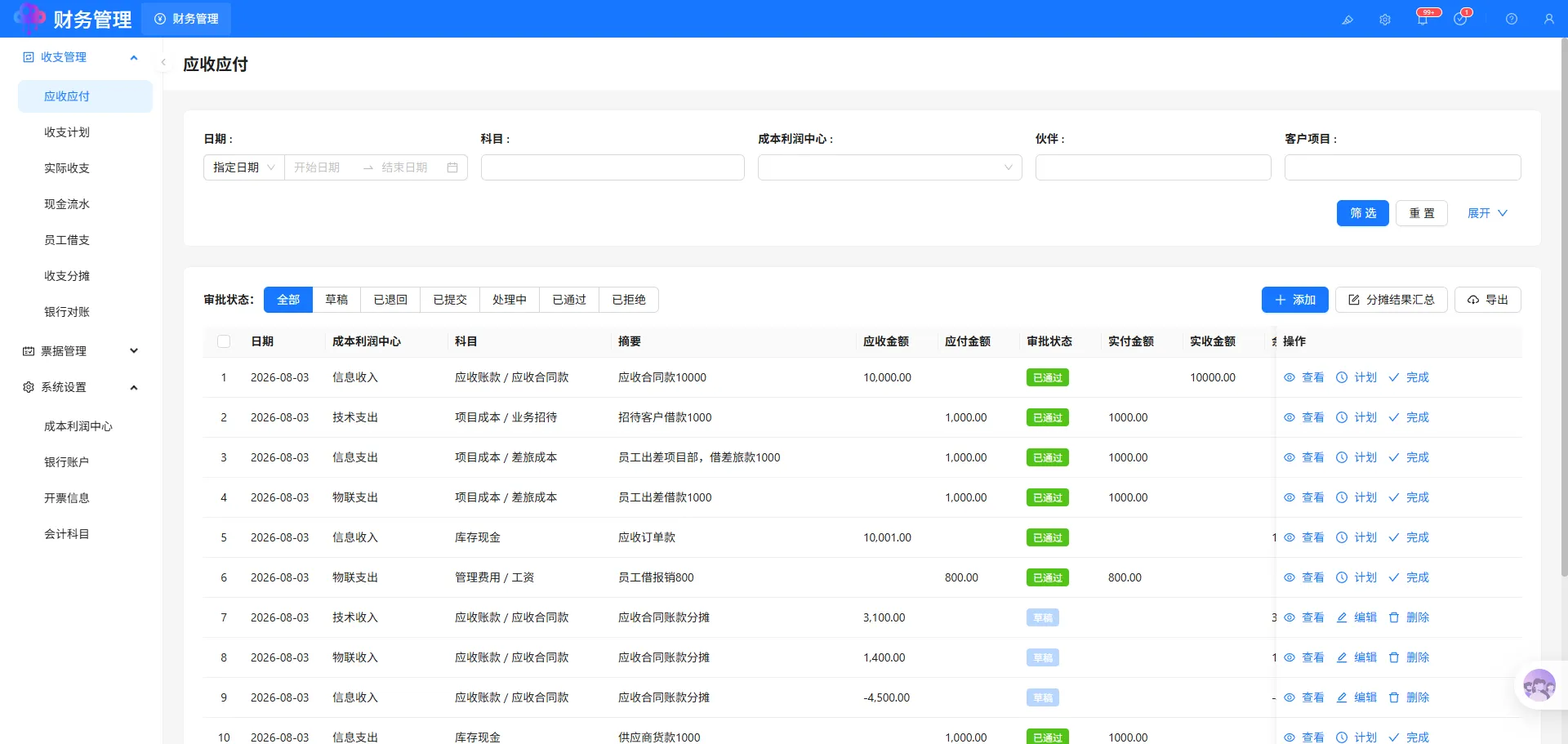
Task: Open the floating assistant avatar
Action: [x=1539, y=685]
